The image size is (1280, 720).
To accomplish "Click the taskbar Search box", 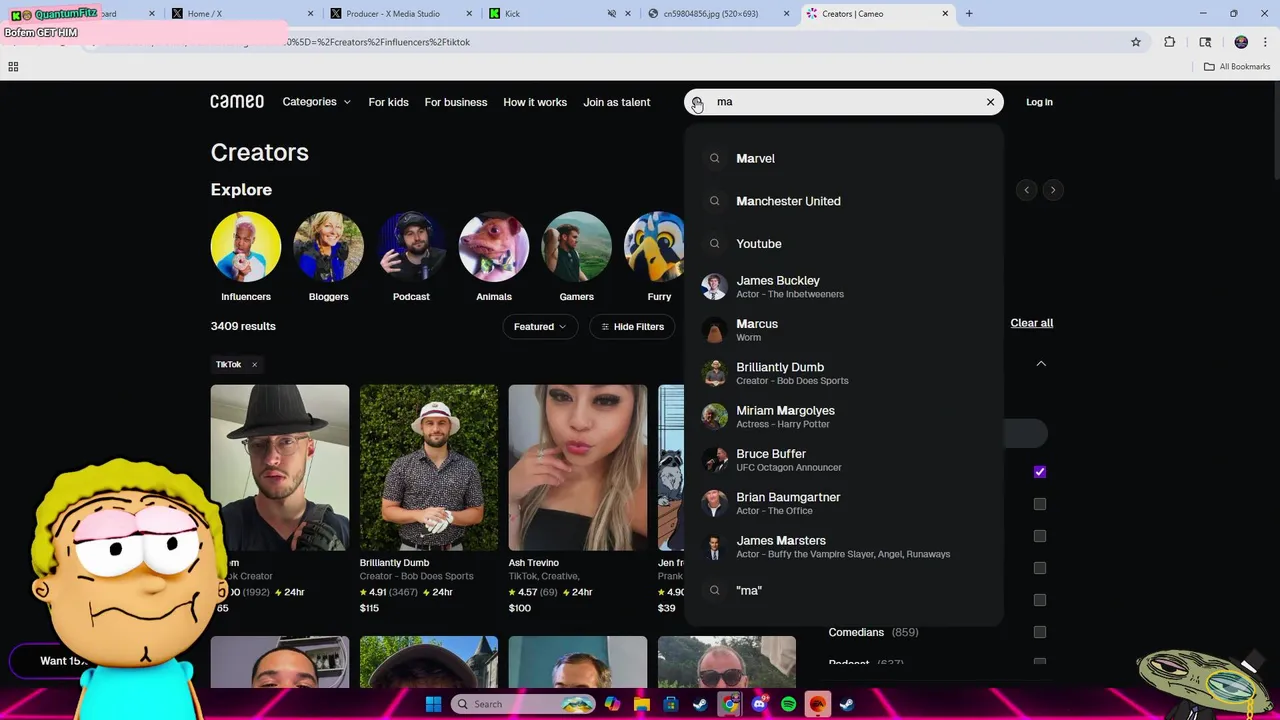I will 523,704.
